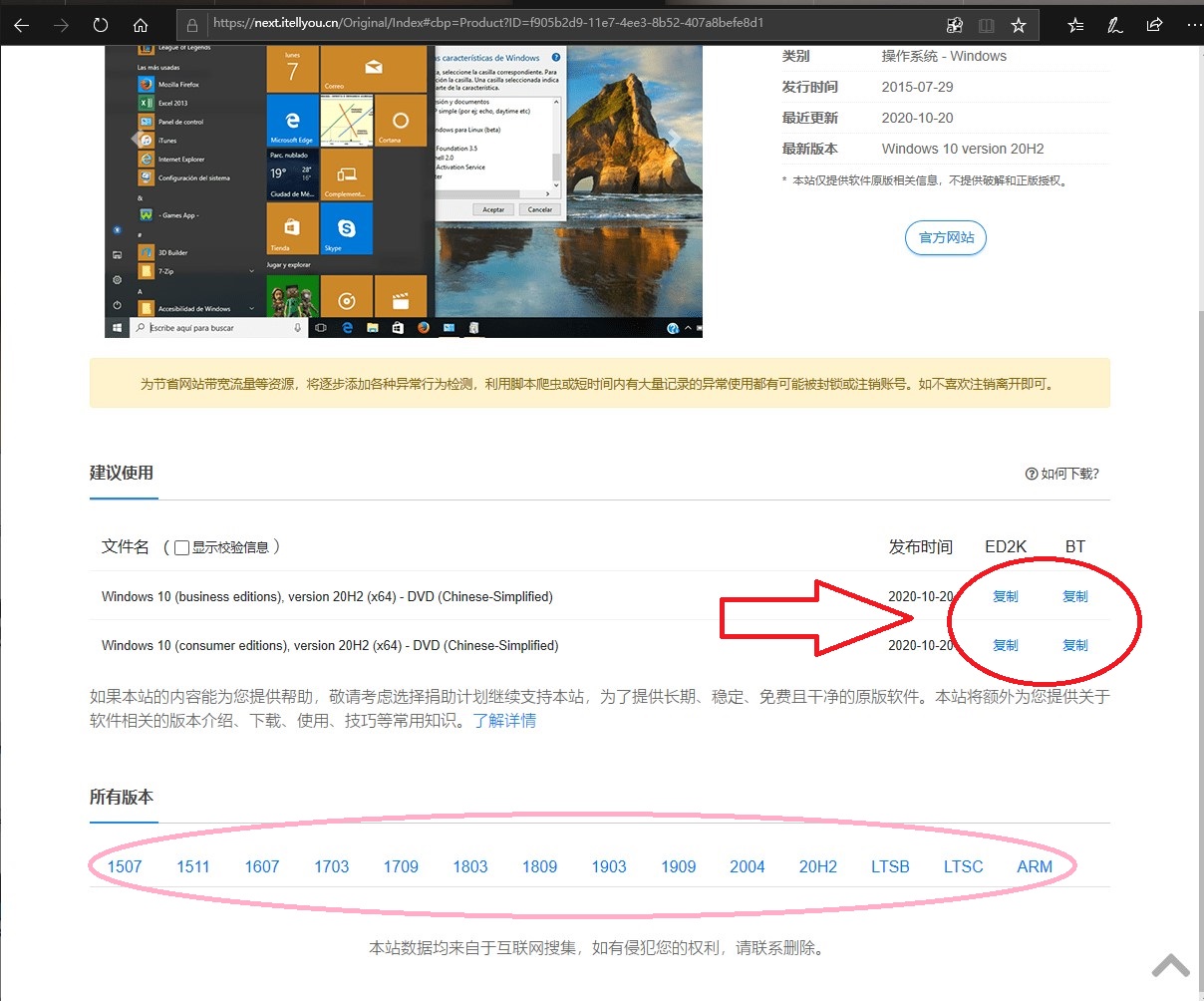The width and height of the screenshot is (1204, 1001).
Task: Select the LTSB version
Action: pyautogui.click(x=890, y=866)
